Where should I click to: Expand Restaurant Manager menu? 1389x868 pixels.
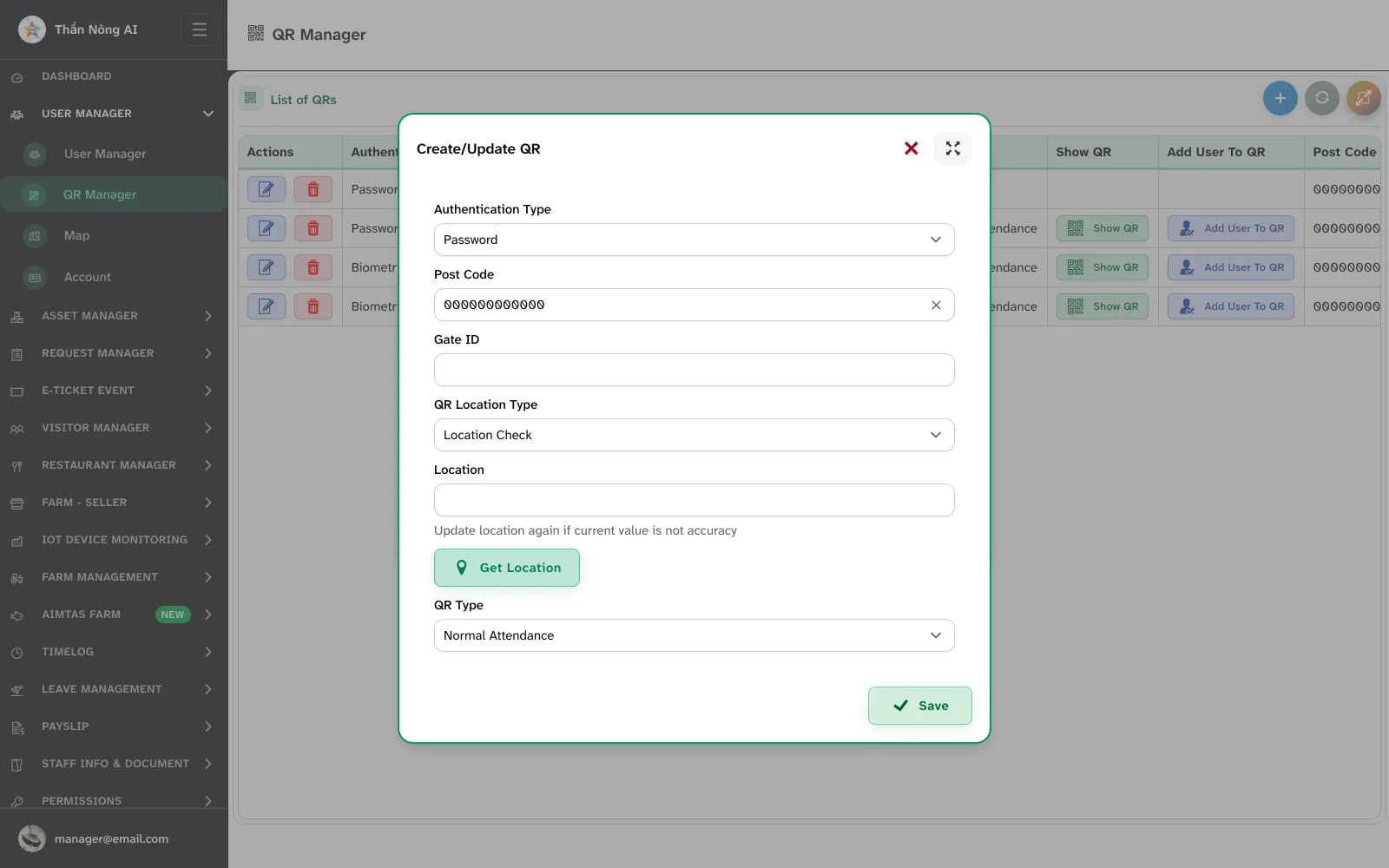[x=114, y=465]
